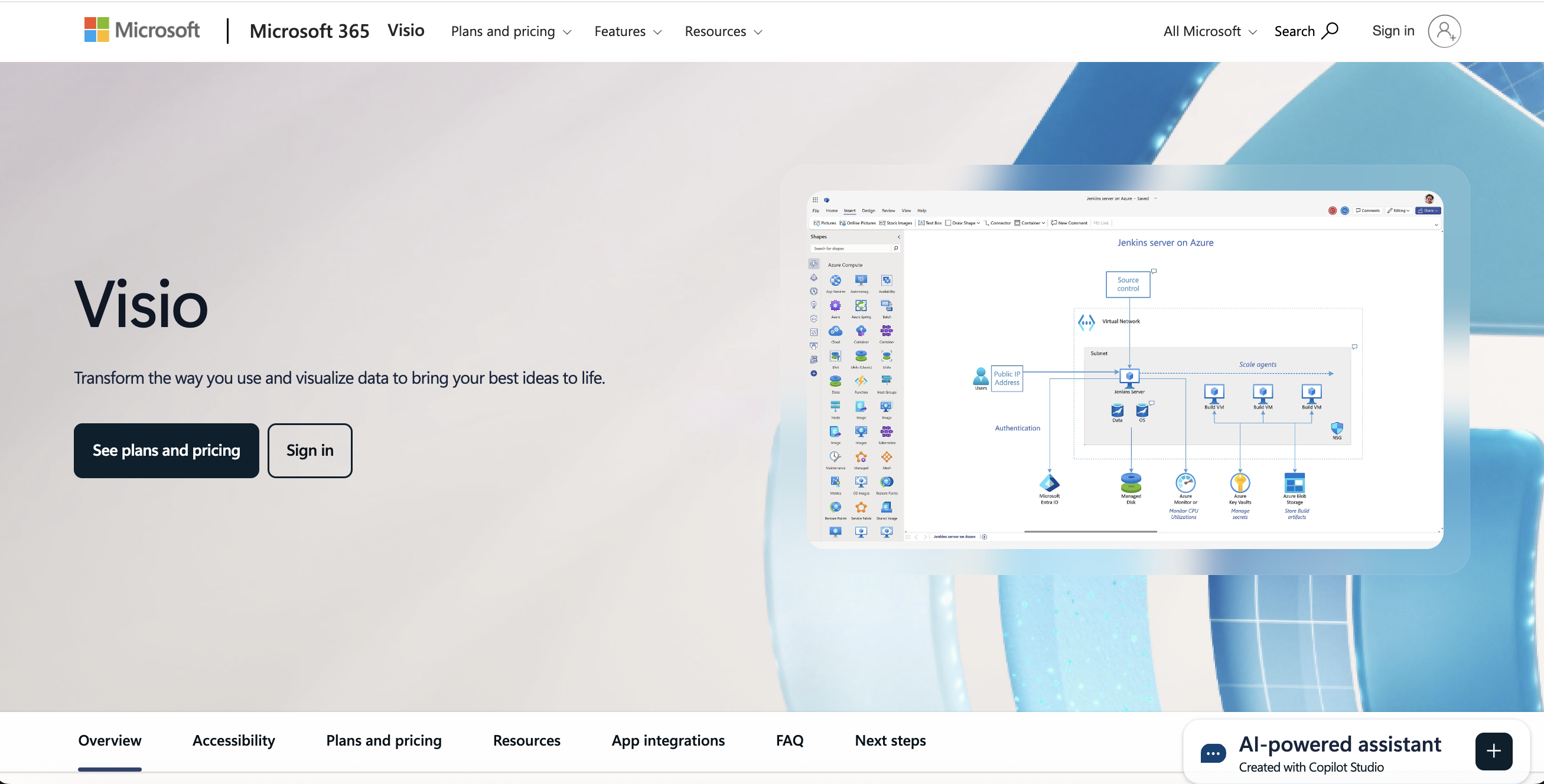Click the Managed Disk icon
The width and height of the screenshot is (1544, 784).
click(x=1131, y=483)
